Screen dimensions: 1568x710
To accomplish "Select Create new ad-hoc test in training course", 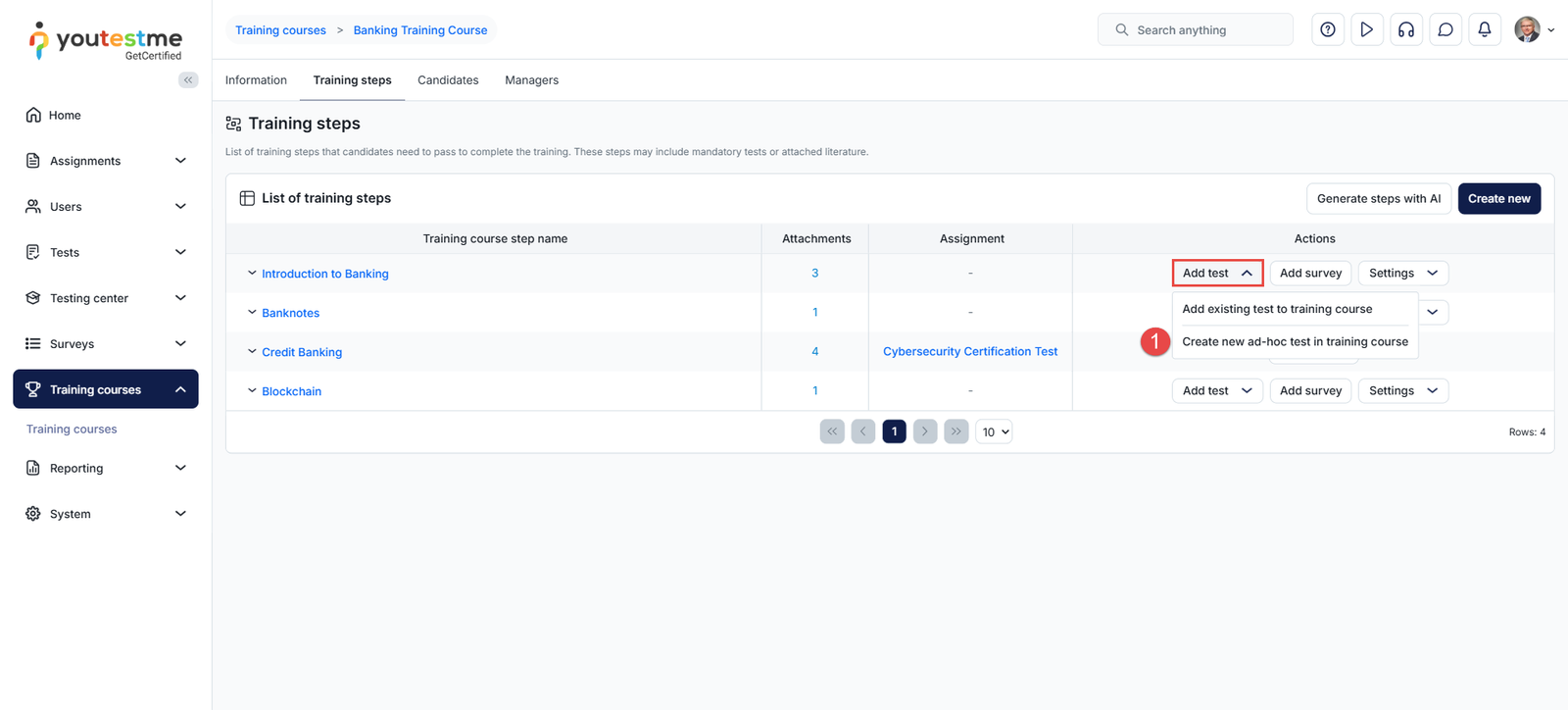I will [x=1295, y=341].
